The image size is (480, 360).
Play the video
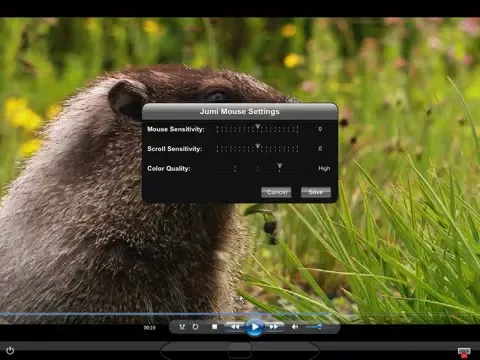point(255,327)
